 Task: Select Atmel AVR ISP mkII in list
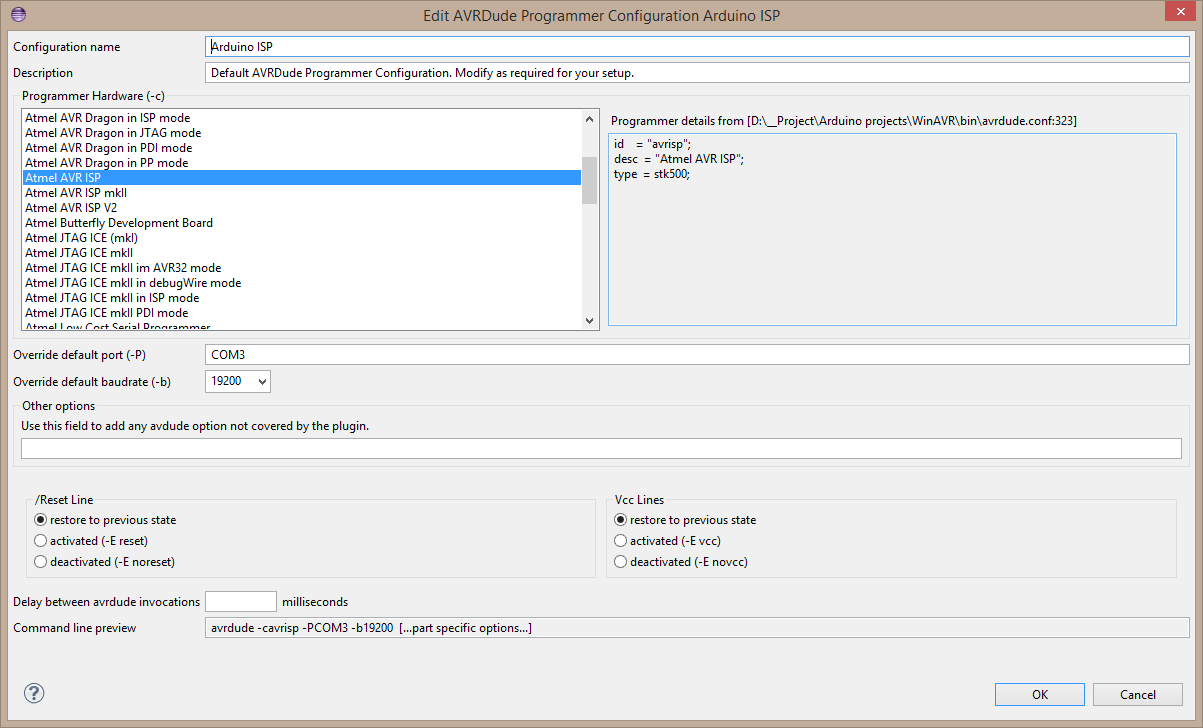pyautogui.click(x=76, y=193)
